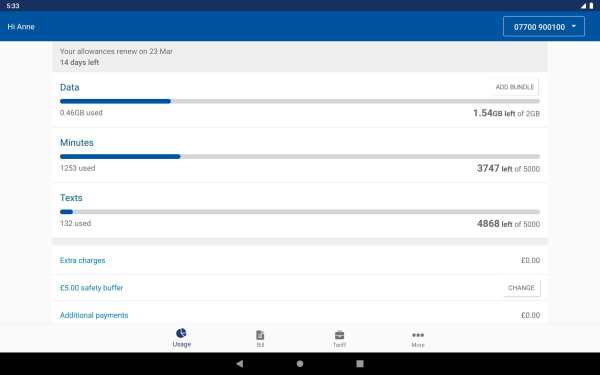Tap the Data section heading
The width and height of the screenshot is (600, 375).
pyautogui.click(x=70, y=87)
